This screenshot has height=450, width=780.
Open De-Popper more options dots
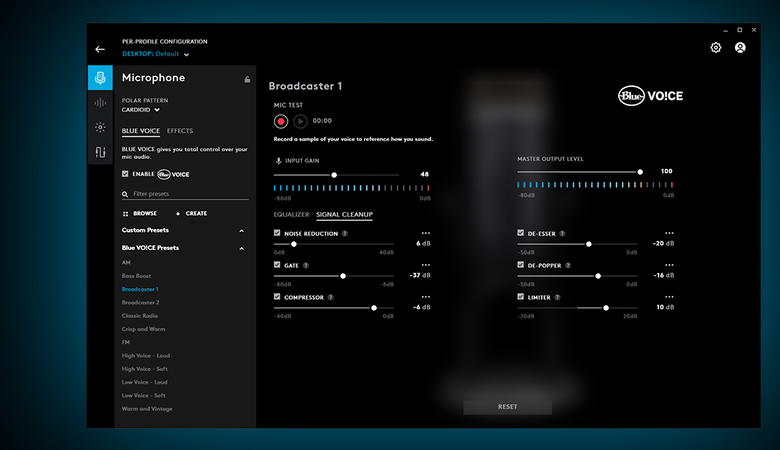pos(670,265)
